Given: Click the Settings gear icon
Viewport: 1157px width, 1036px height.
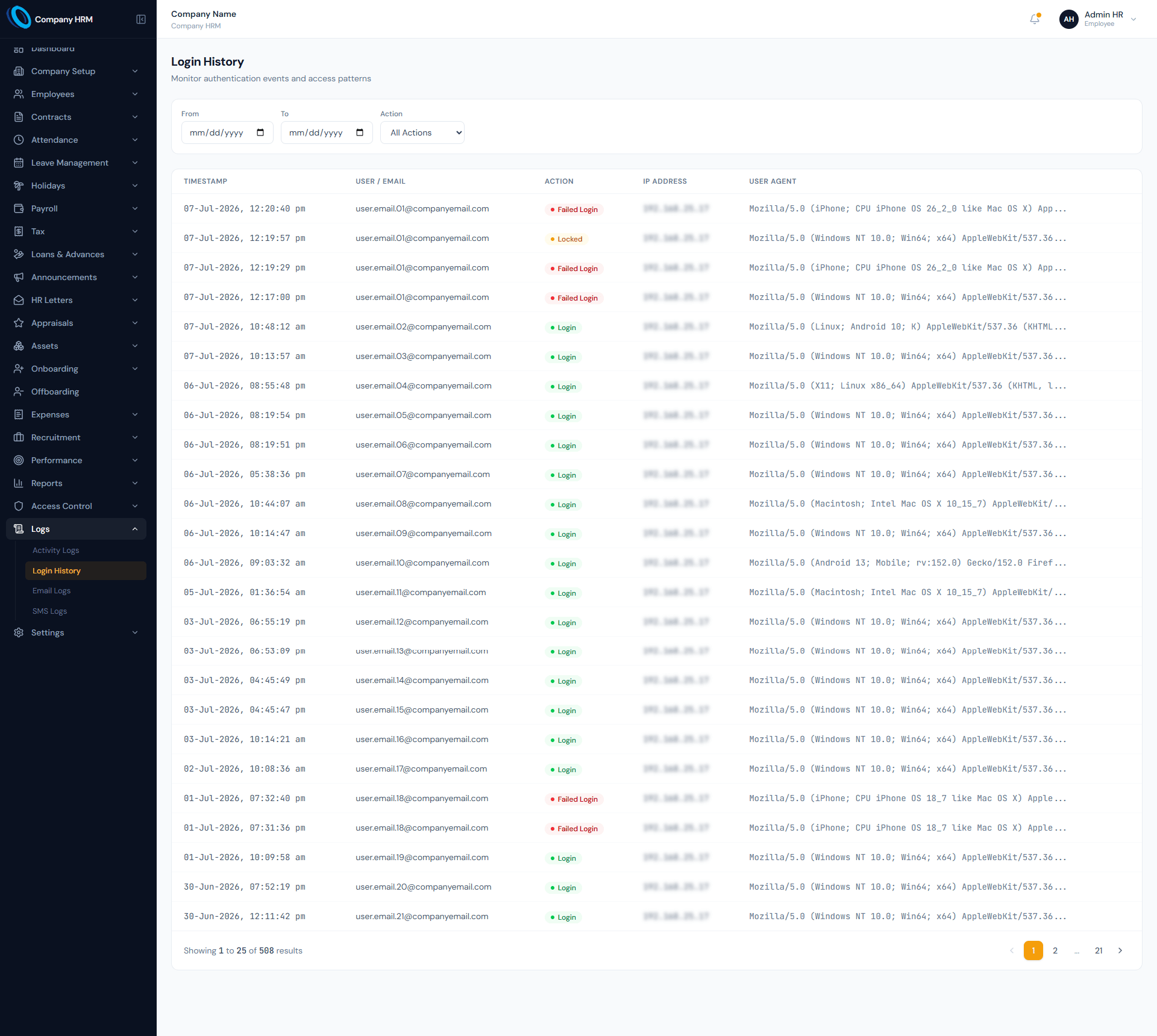Looking at the screenshot, I should [19, 632].
